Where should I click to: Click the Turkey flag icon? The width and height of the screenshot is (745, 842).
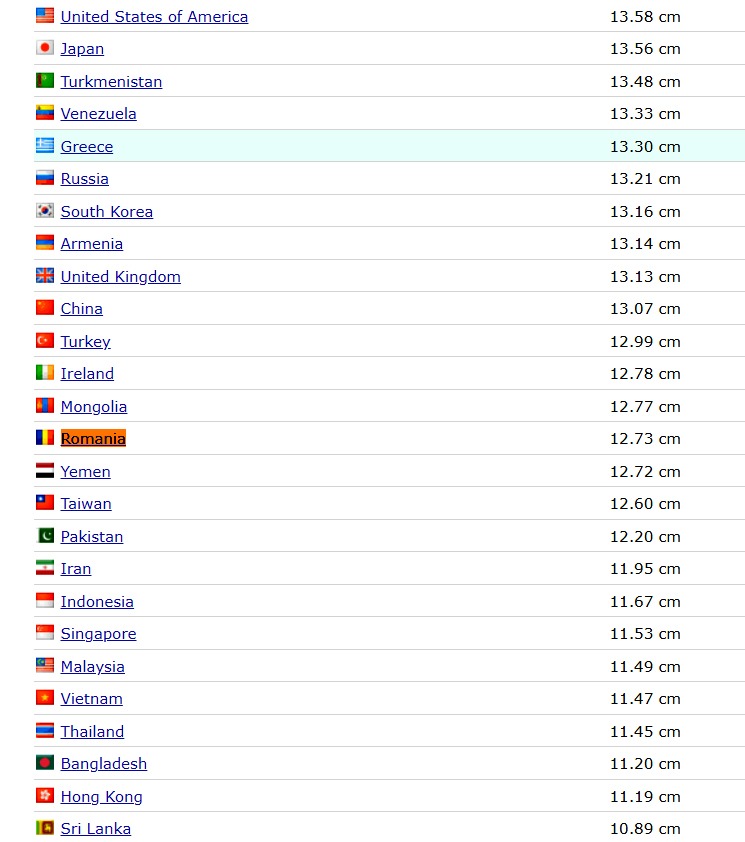coord(45,341)
